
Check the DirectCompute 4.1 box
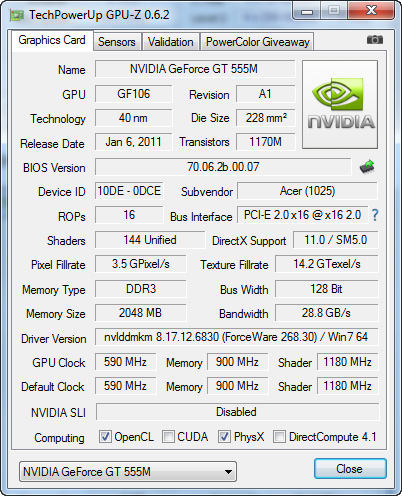point(279,437)
